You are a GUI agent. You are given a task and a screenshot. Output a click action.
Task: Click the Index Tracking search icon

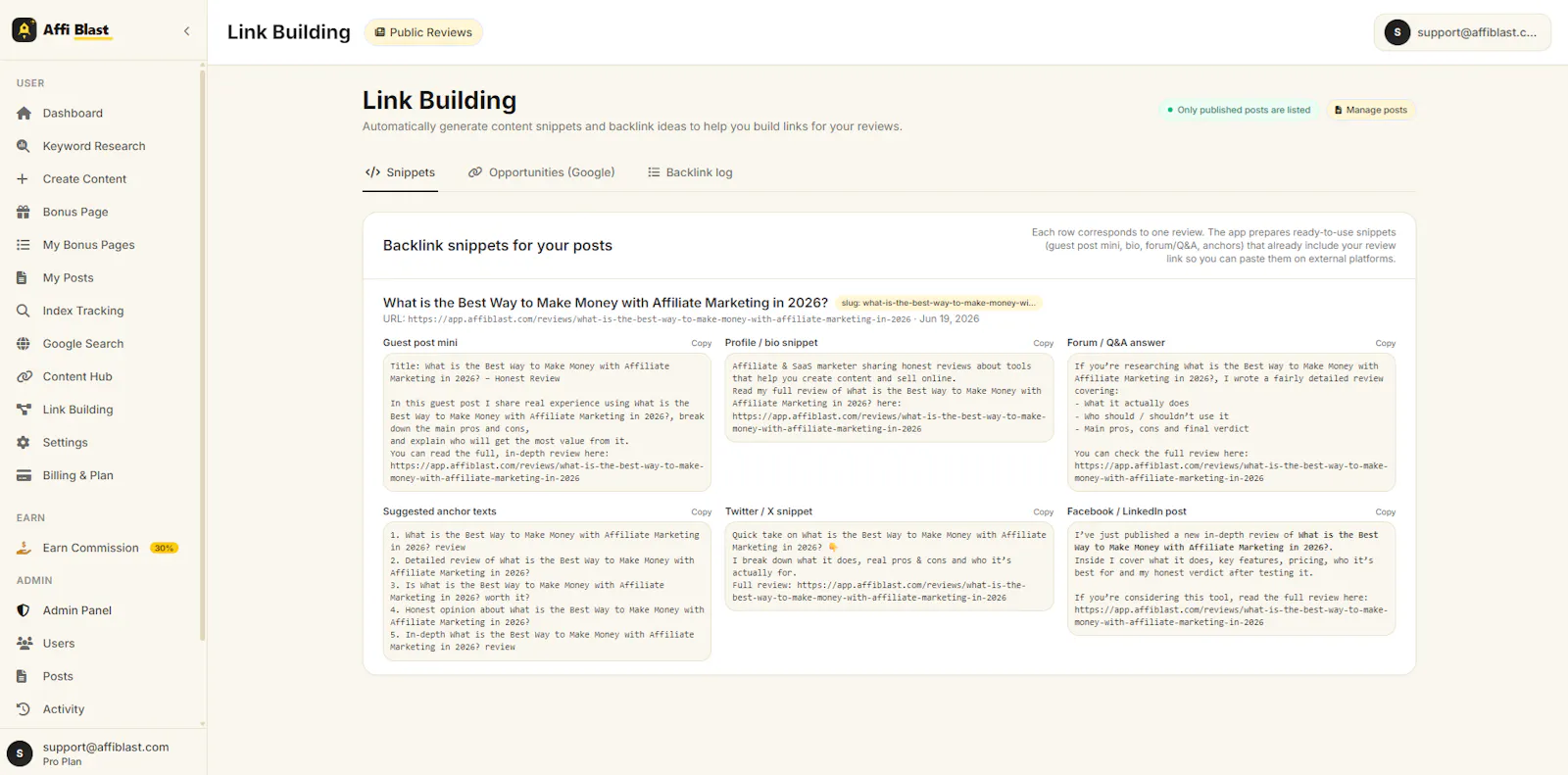tap(24, 311)
